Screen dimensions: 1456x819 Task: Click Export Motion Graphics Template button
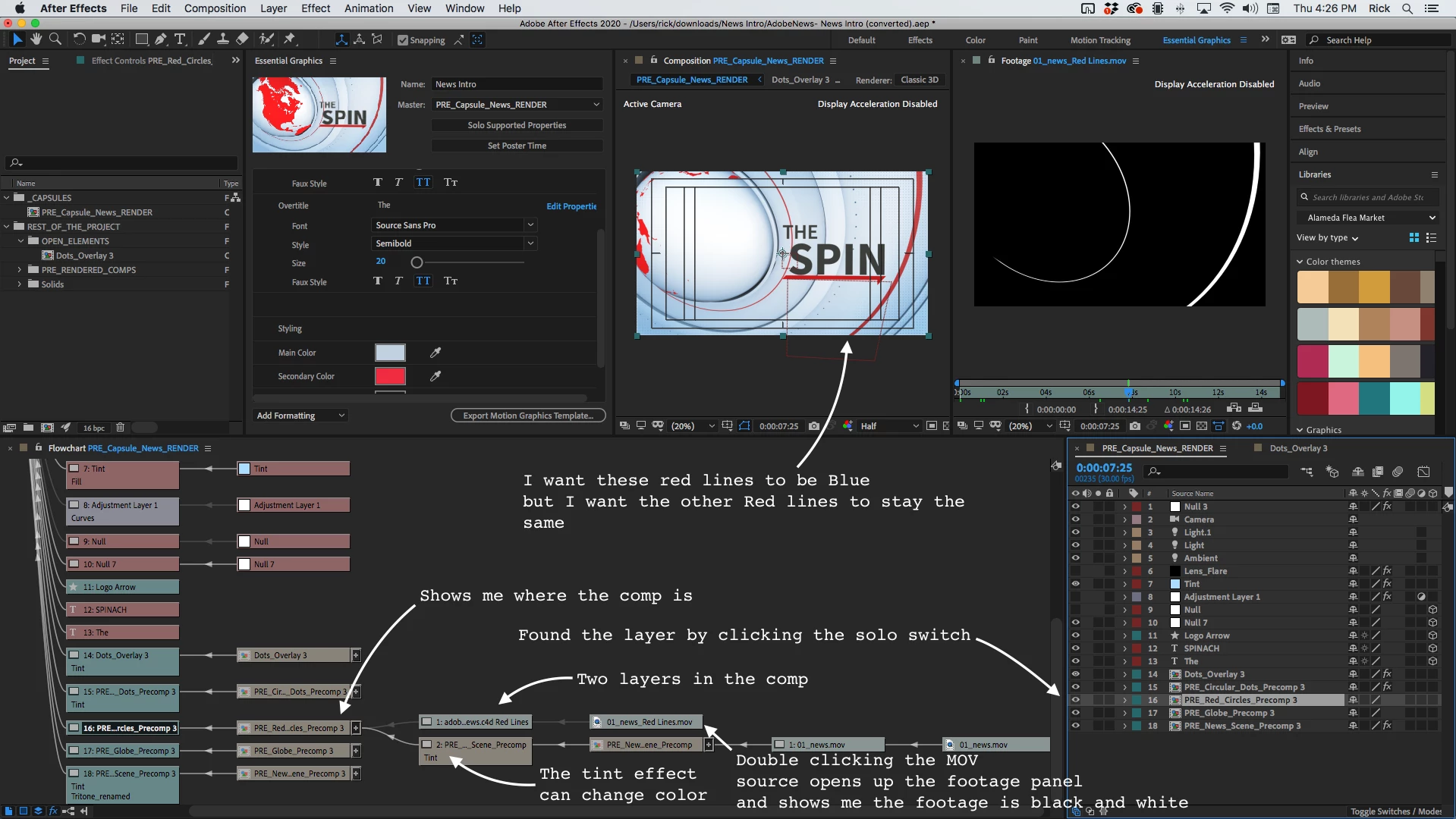pos(528,416)
